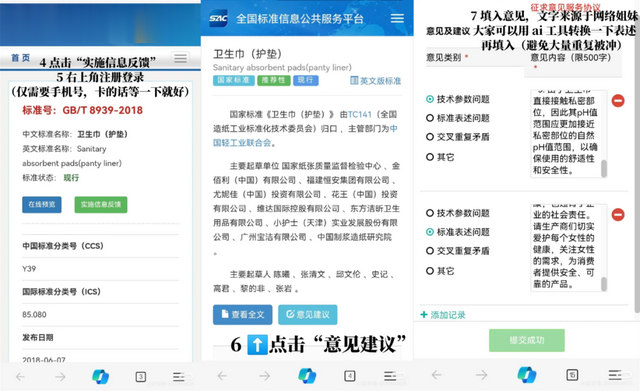Open hamburger menu in SAC platform header
Screen dimensions: 640x391
[x=397, y=18]
